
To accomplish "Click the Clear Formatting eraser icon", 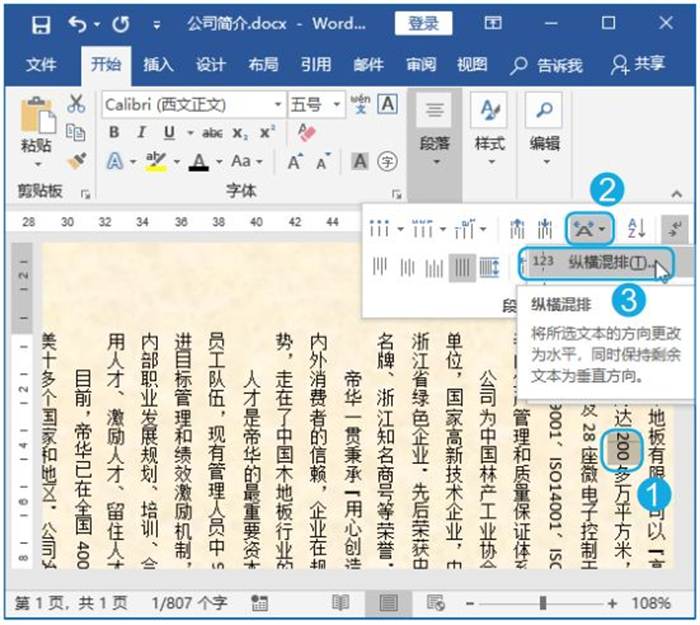I will click(x=307, y=133).
